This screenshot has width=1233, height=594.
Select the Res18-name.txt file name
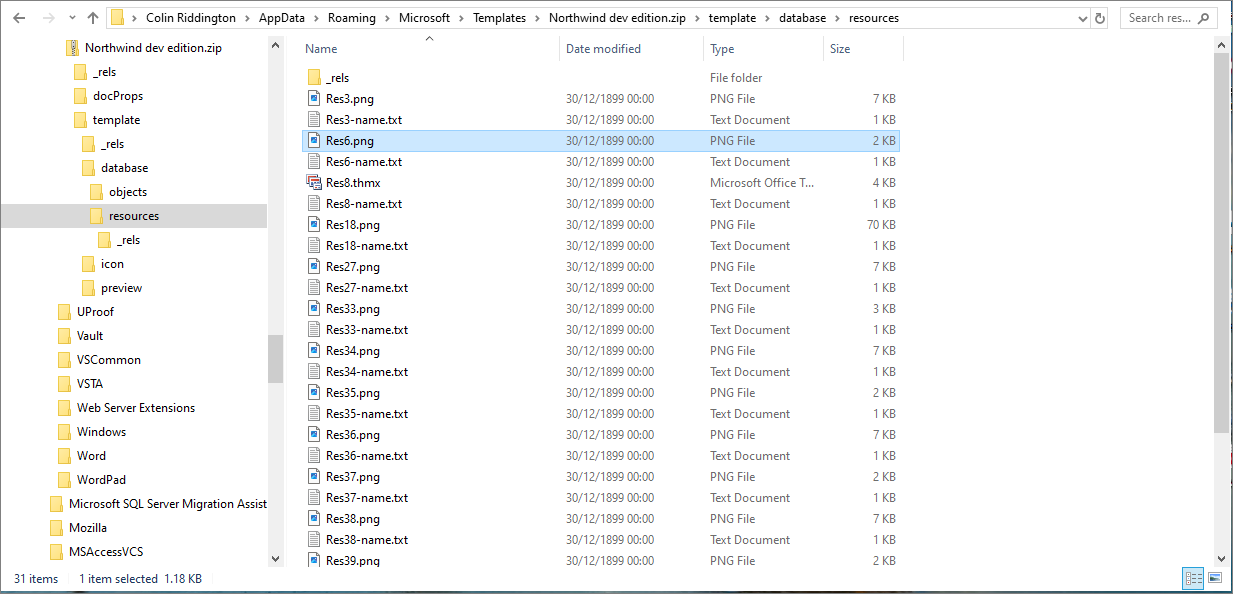click(x=367, y=246)
